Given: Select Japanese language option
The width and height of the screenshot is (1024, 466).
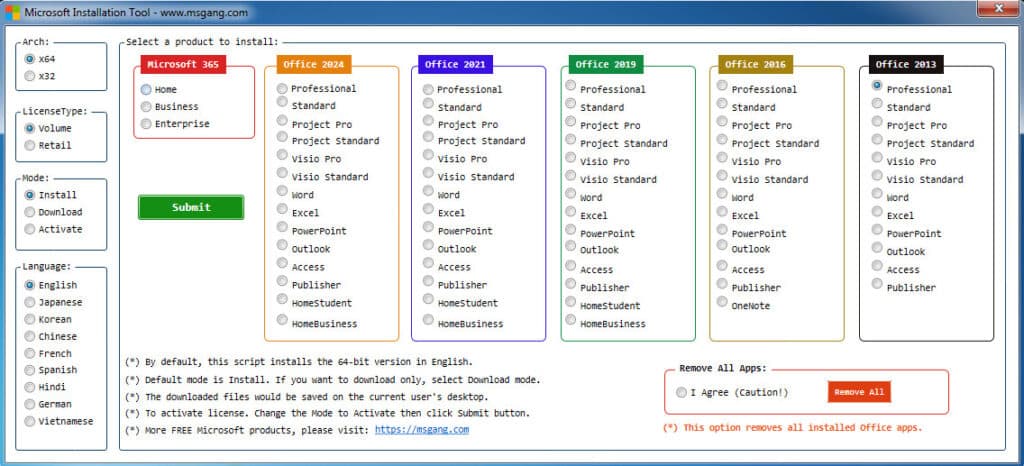Looking at the screenshot, I should (30, 302).
